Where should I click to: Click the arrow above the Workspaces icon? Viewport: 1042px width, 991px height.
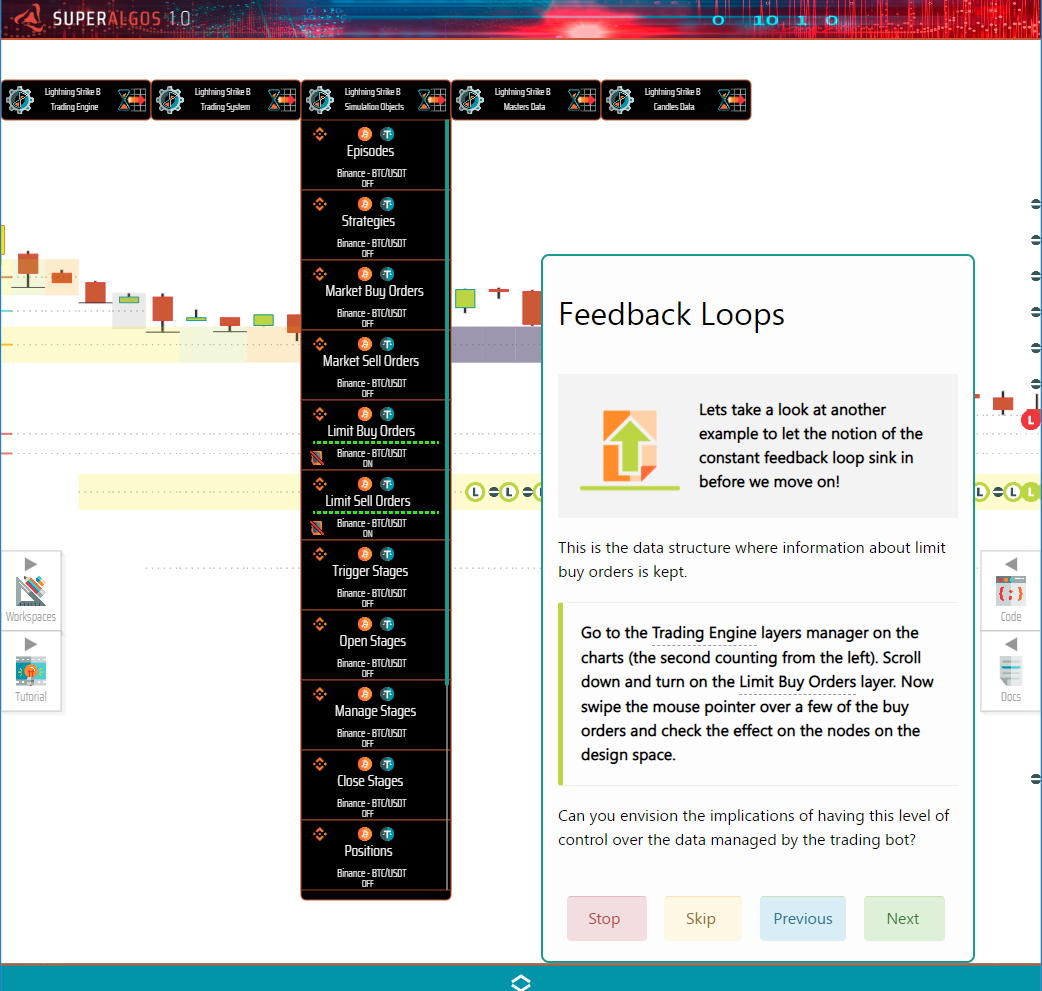[30, 562]
